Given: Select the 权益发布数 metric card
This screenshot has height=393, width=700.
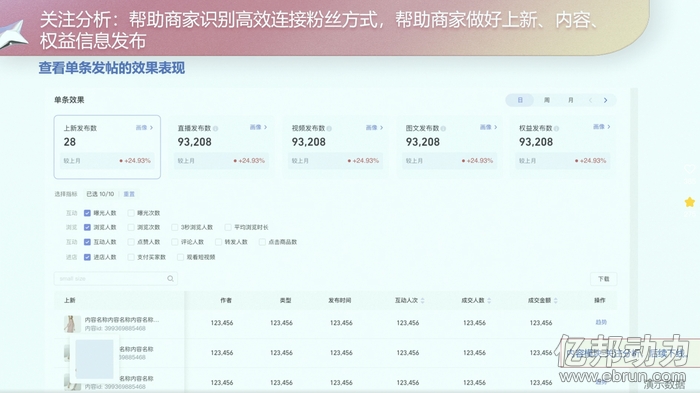Looking at the screenshot, I should [562, 147].
